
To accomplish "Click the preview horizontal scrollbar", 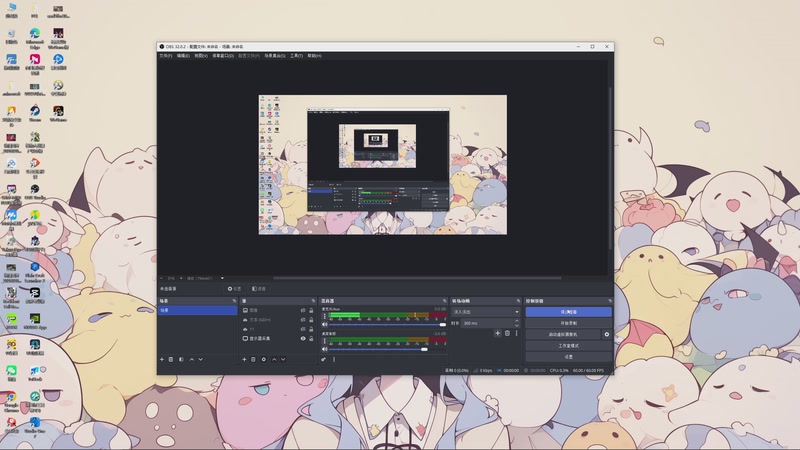I will (x=417, y=278).
